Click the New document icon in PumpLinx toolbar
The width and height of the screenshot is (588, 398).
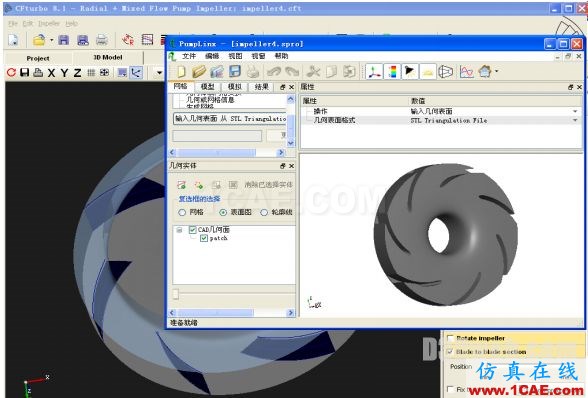(181, 71)
